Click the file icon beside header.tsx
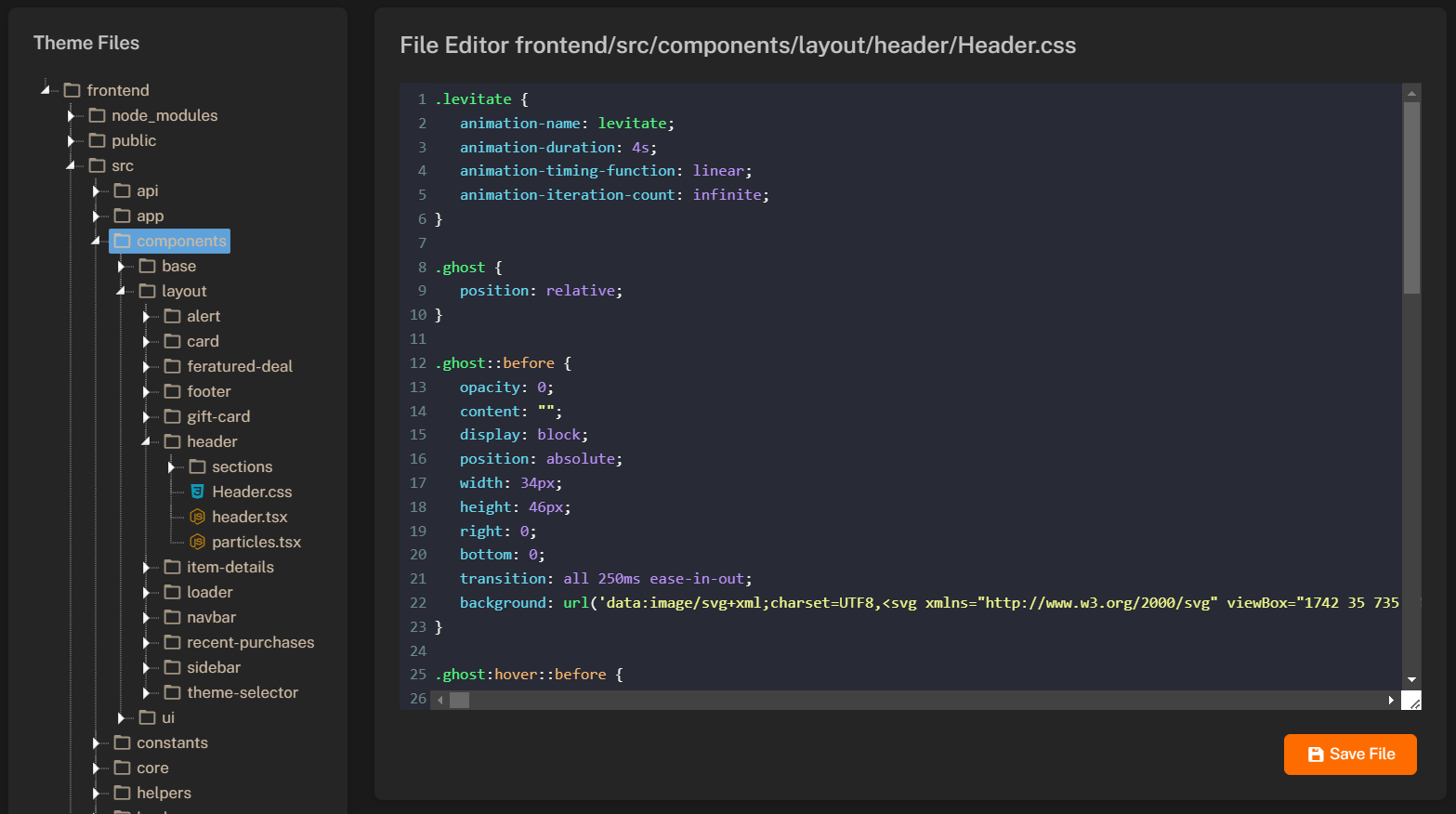1456x814 pixels. click(x=197, y=517)
